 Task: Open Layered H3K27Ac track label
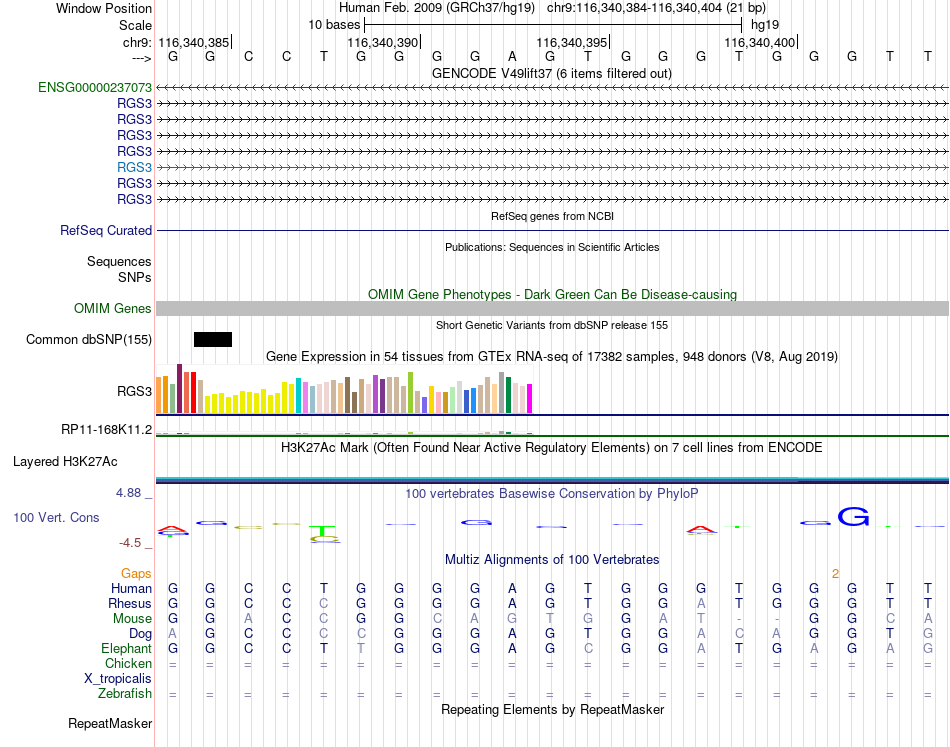pos(65,462)
